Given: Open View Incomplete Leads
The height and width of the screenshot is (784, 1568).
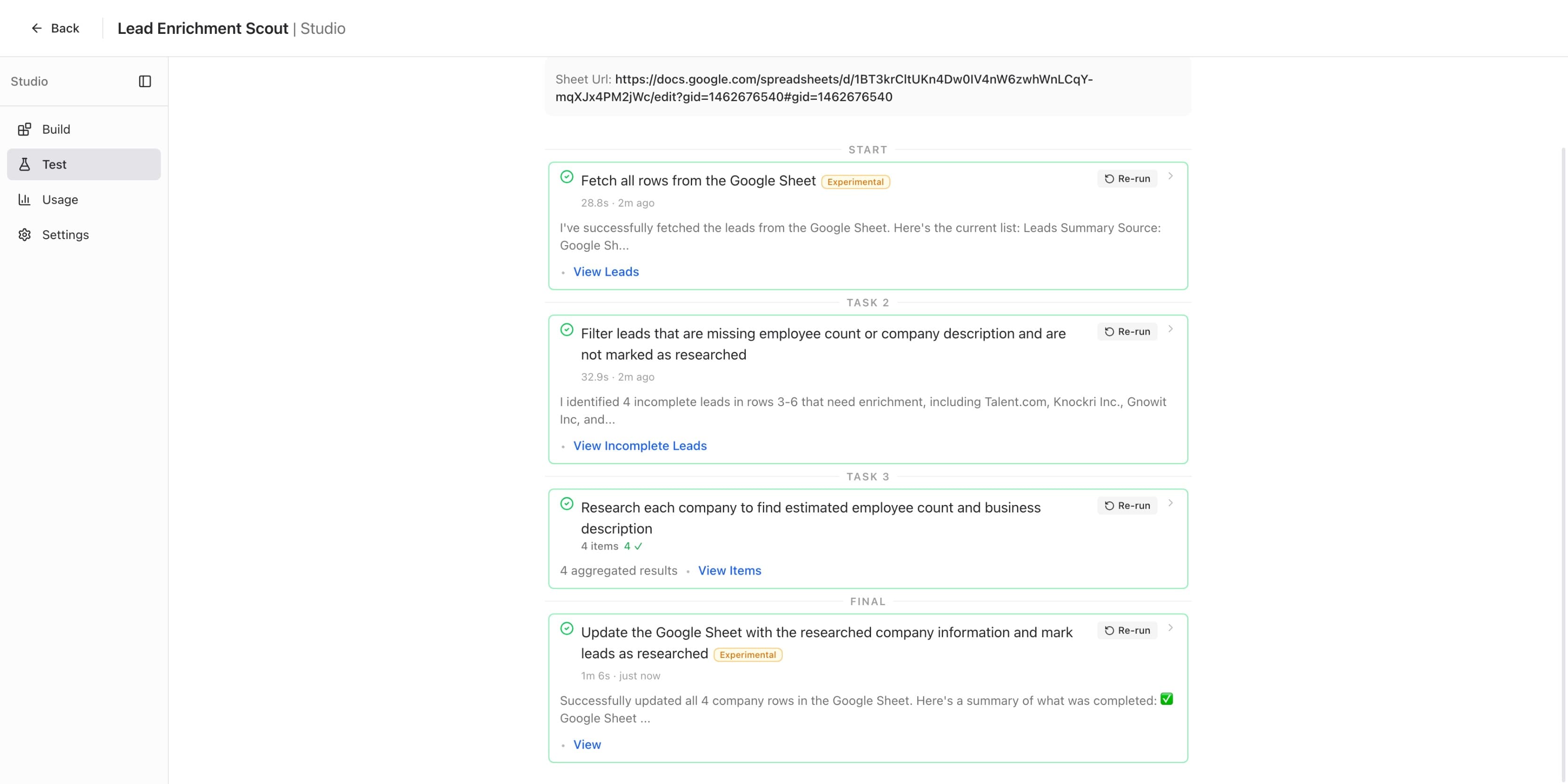Looking at the screenshot, I should [x=640, y=446].
